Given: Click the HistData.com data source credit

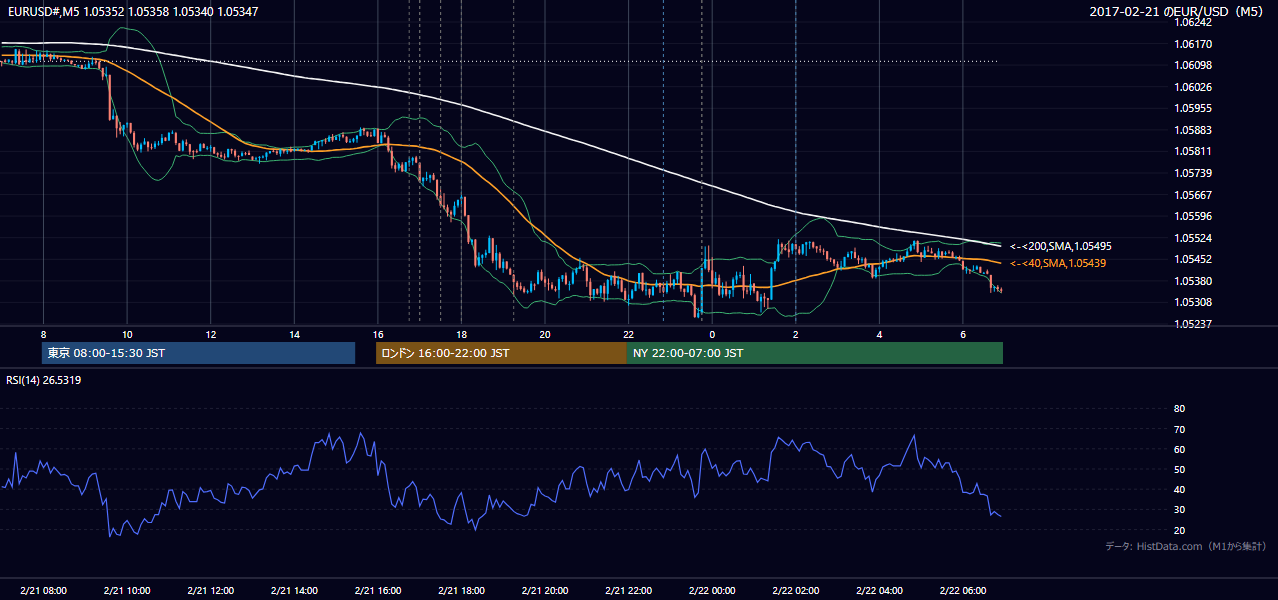Looking at the screenshot, I should (x=1185, y=546).
